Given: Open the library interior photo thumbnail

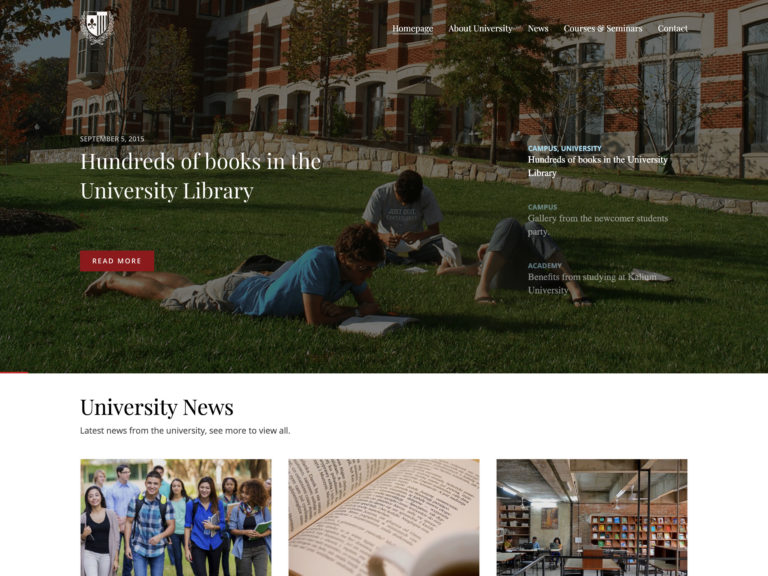Looking at the screenshot, I should coord(592,517).
